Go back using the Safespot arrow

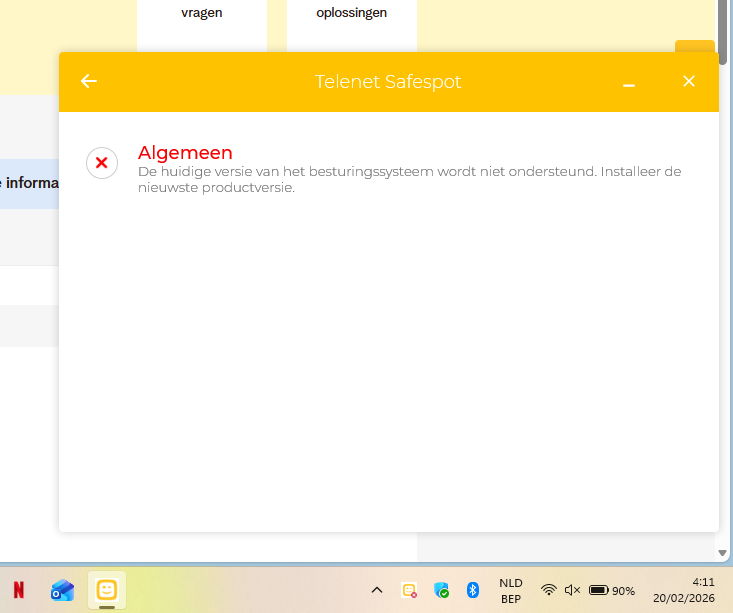pyautogui.click(x=89, y=81)
